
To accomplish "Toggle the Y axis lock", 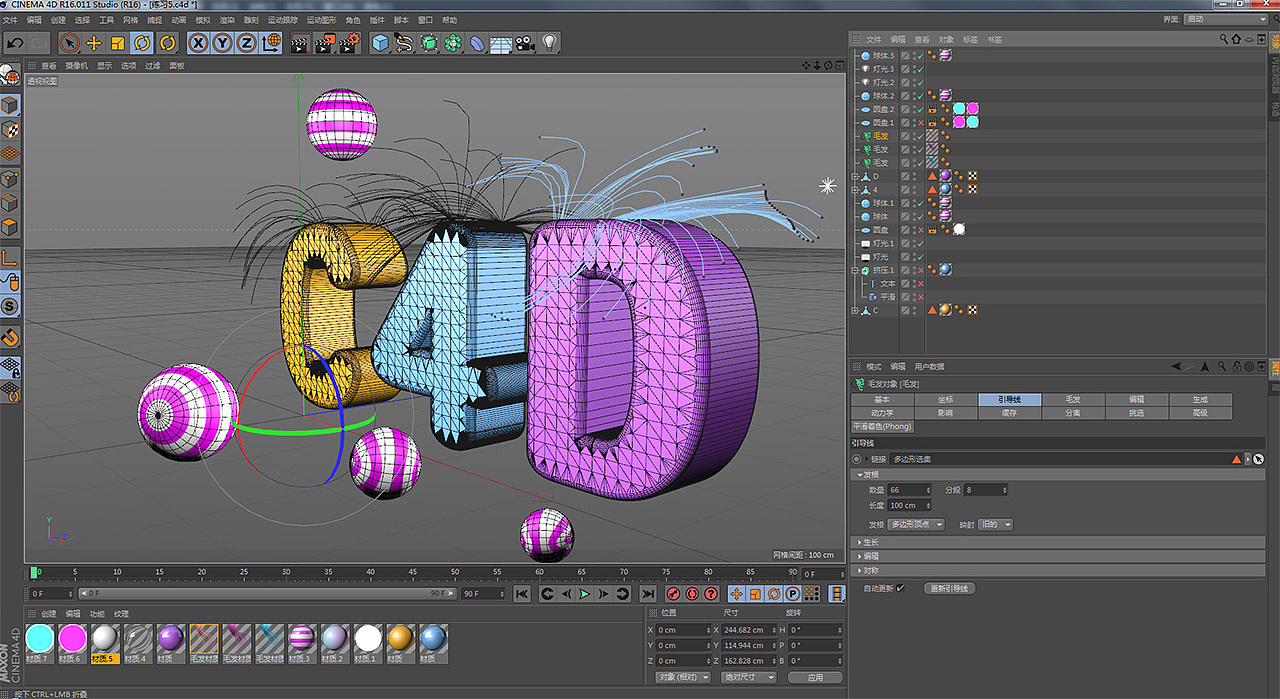I will [x=222, y=43].
